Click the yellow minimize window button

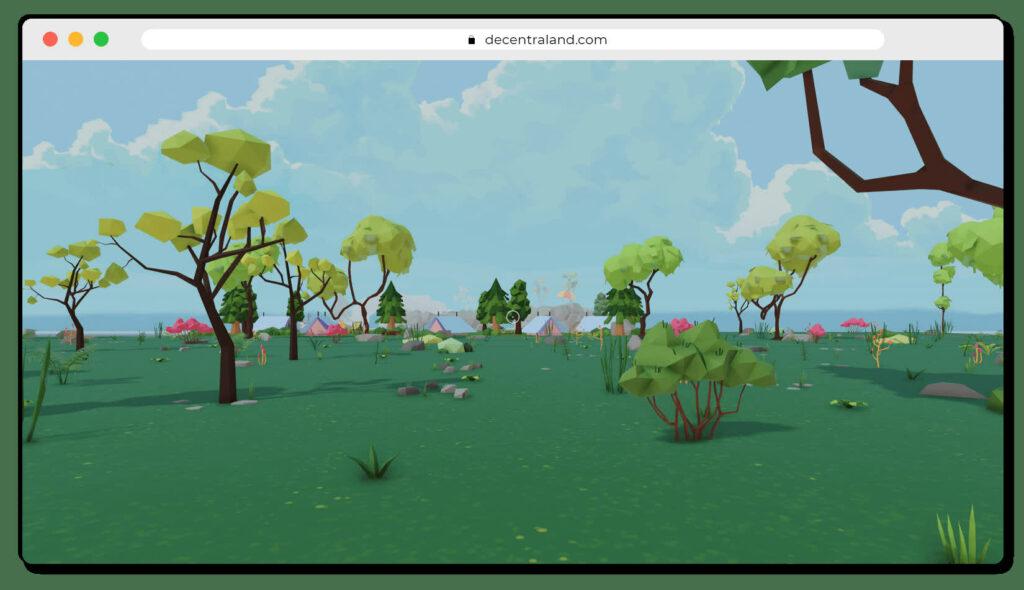click(x=76, y=39)
